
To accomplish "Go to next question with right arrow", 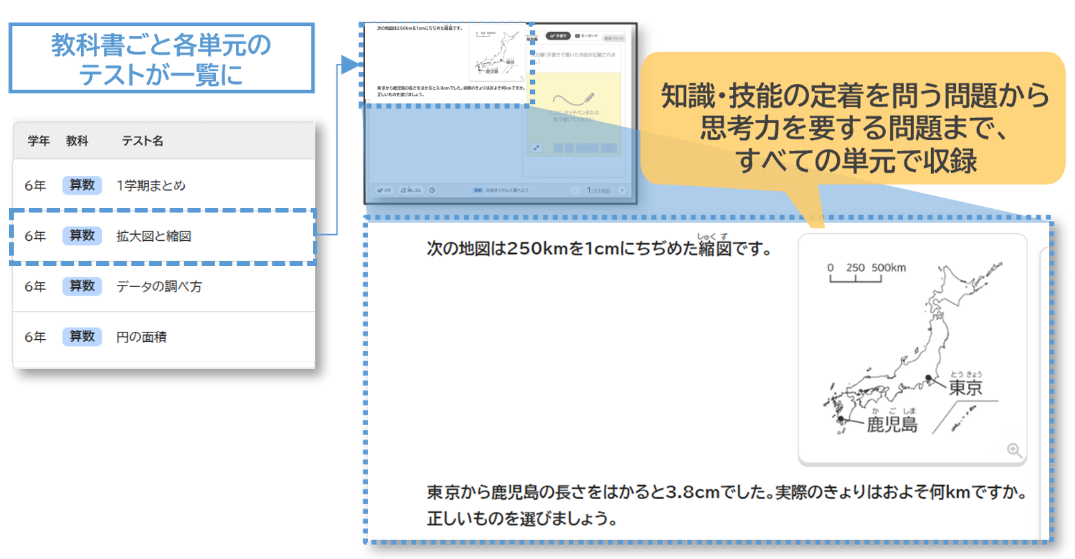I will (x=623, y=189).
